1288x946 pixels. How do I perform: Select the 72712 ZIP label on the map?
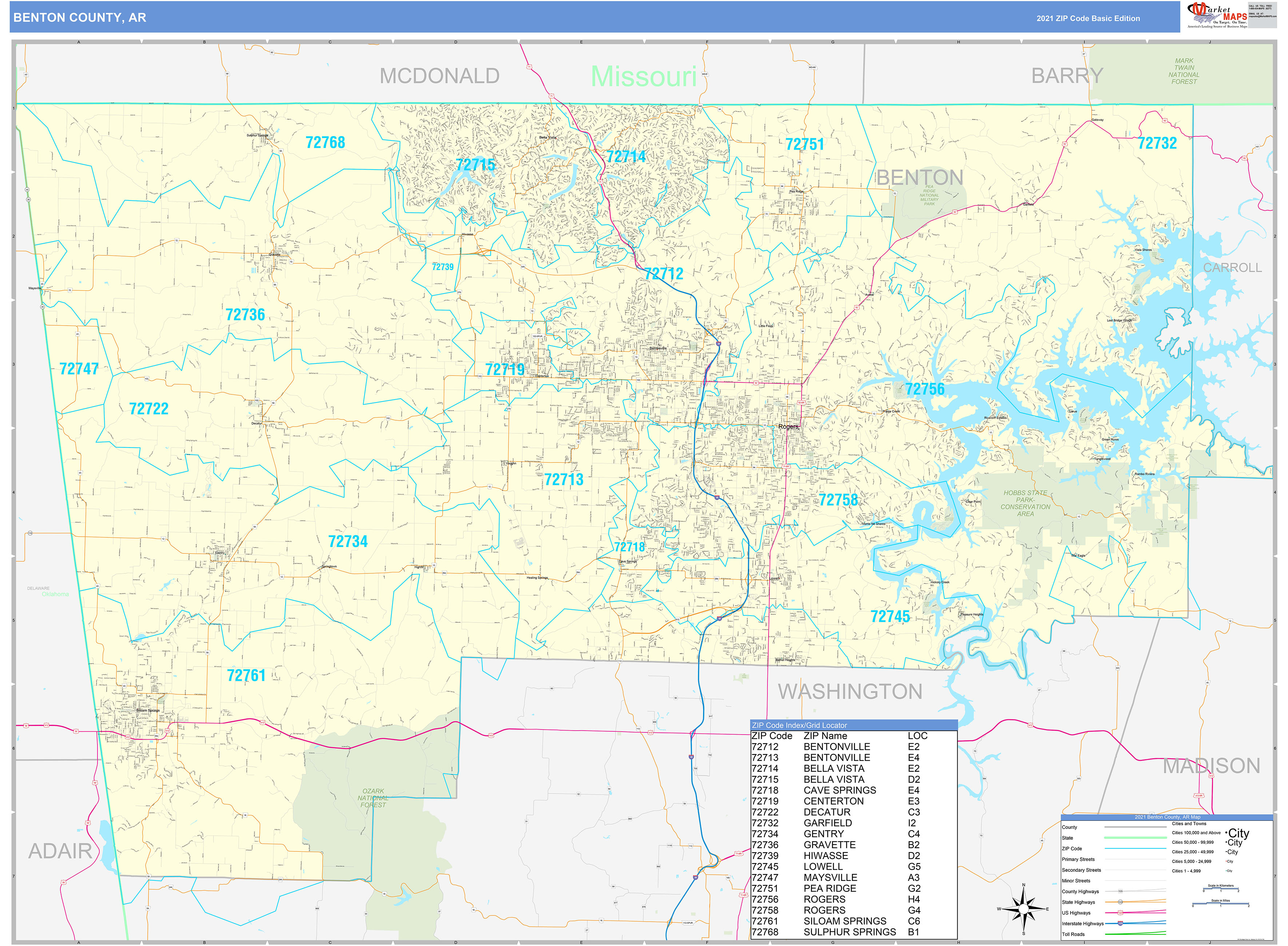(x=663, y=274)
